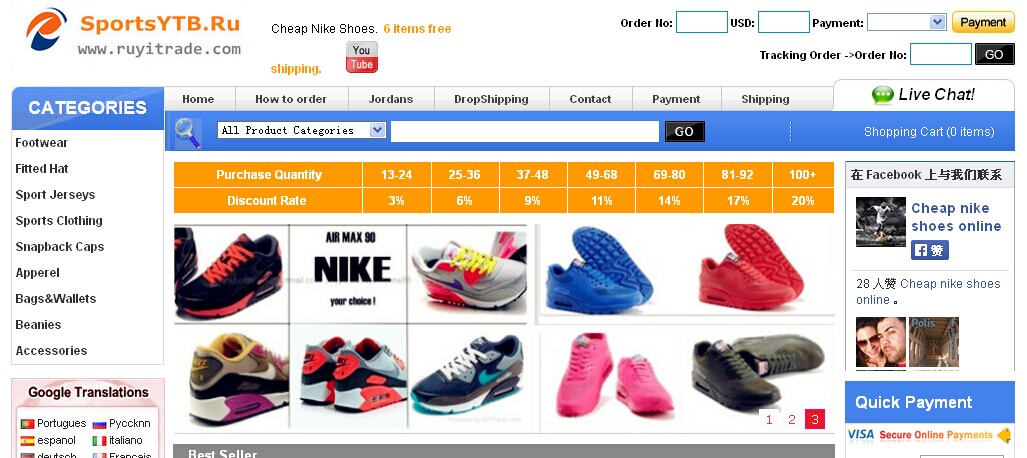
Task: Click the Spanish flag translation
Action: (28, 441)
